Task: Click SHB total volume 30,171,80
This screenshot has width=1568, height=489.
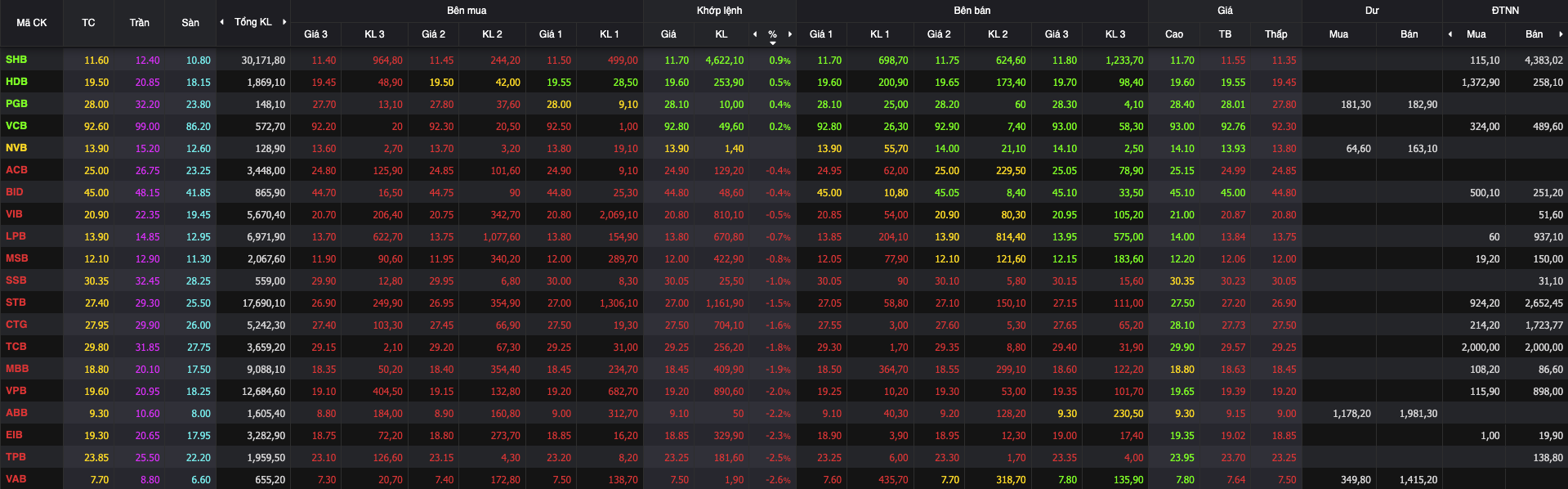Action: [x=263, y=61]
